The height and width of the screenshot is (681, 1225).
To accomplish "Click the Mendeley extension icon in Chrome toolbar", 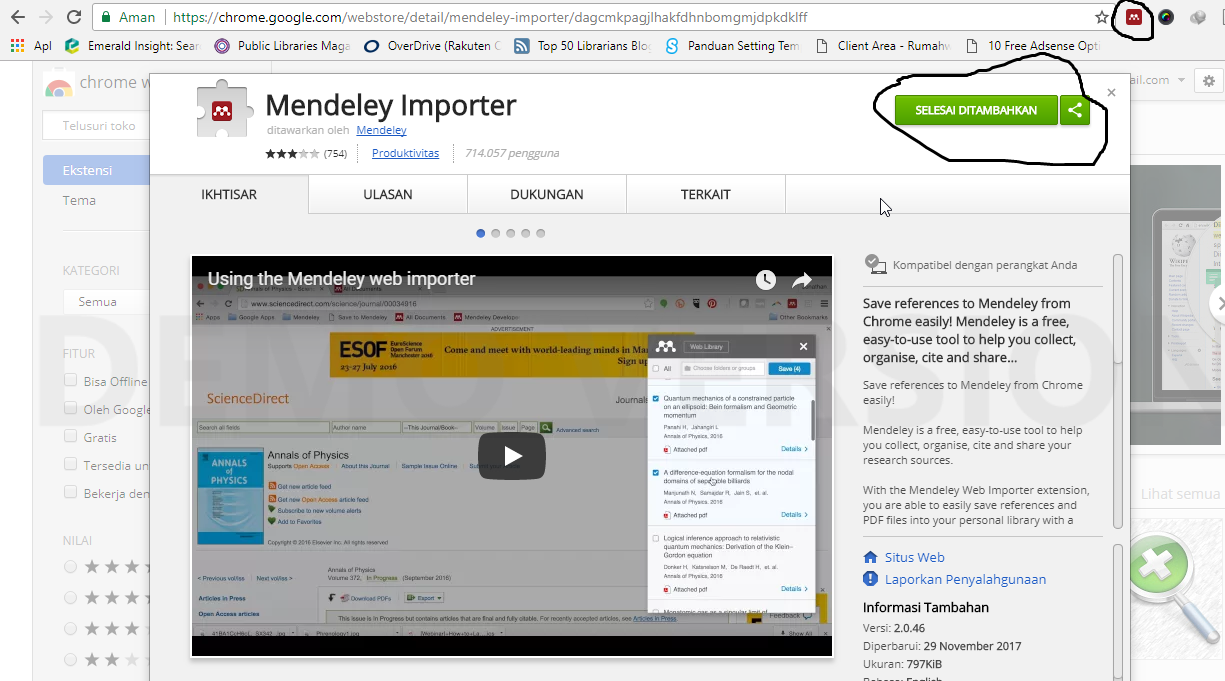I will 1134,17.
